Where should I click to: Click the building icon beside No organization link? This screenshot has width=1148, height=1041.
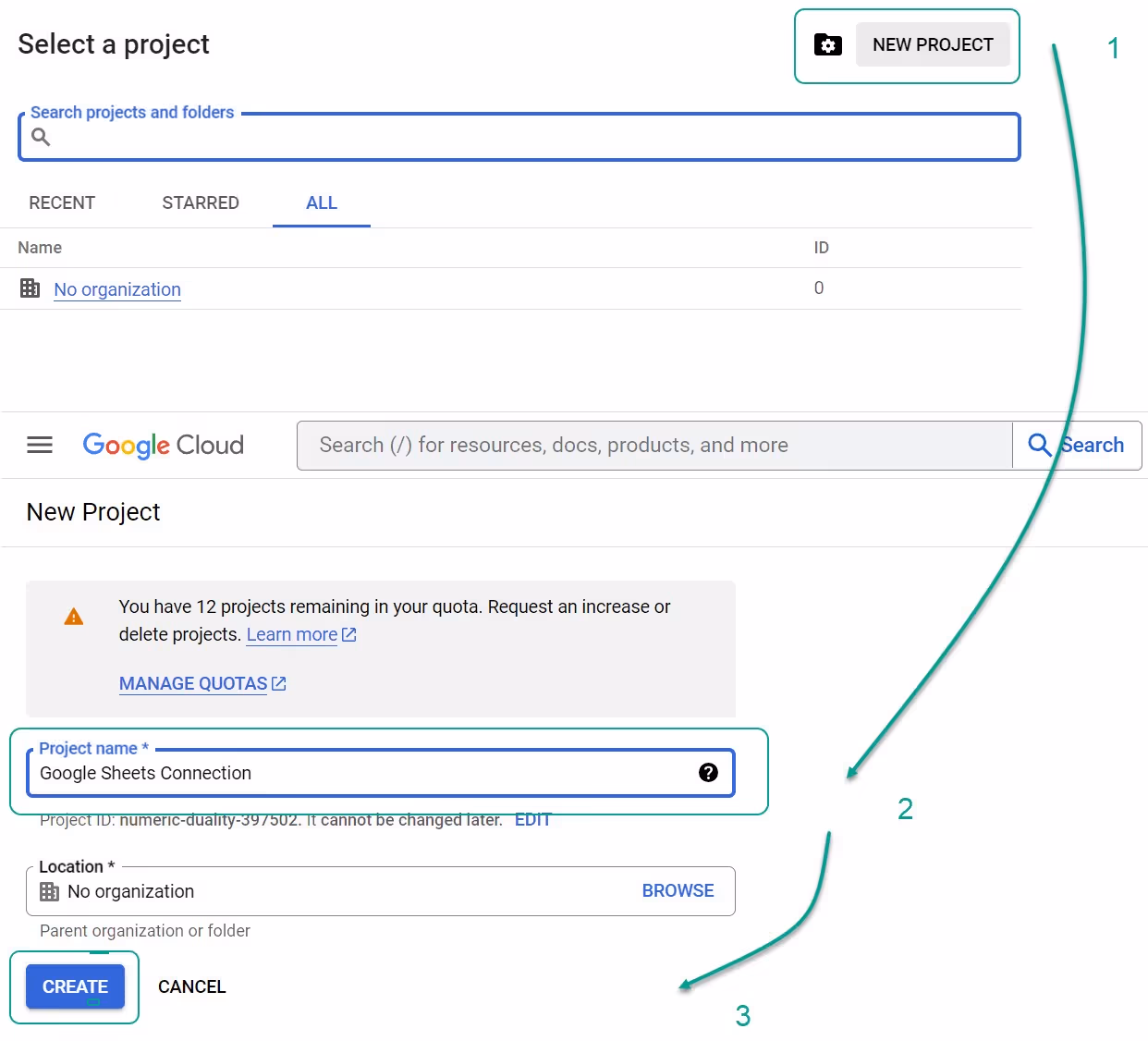(31, 288)
